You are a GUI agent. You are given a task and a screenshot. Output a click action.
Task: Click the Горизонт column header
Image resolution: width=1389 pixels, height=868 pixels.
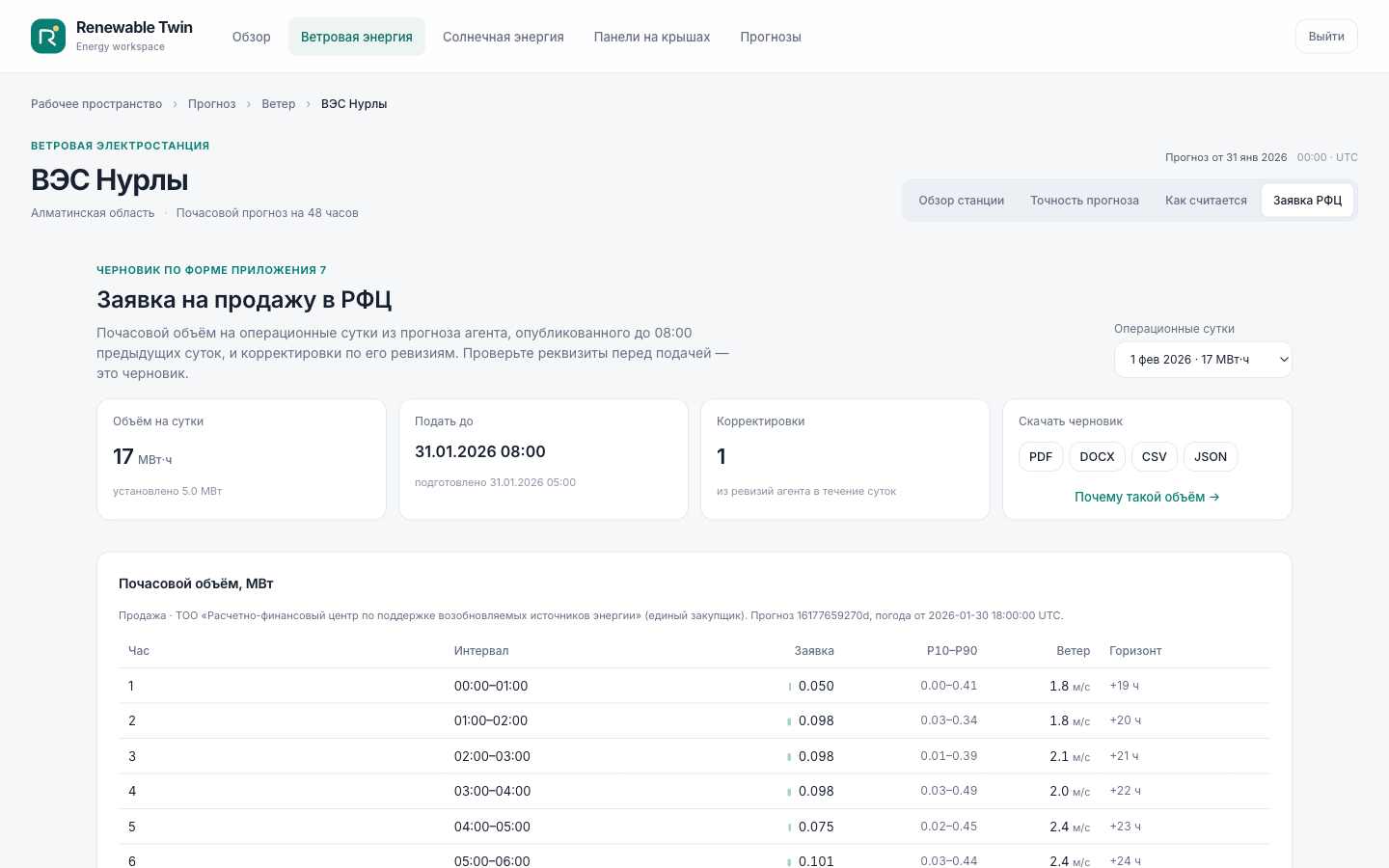coord(1135,651)
